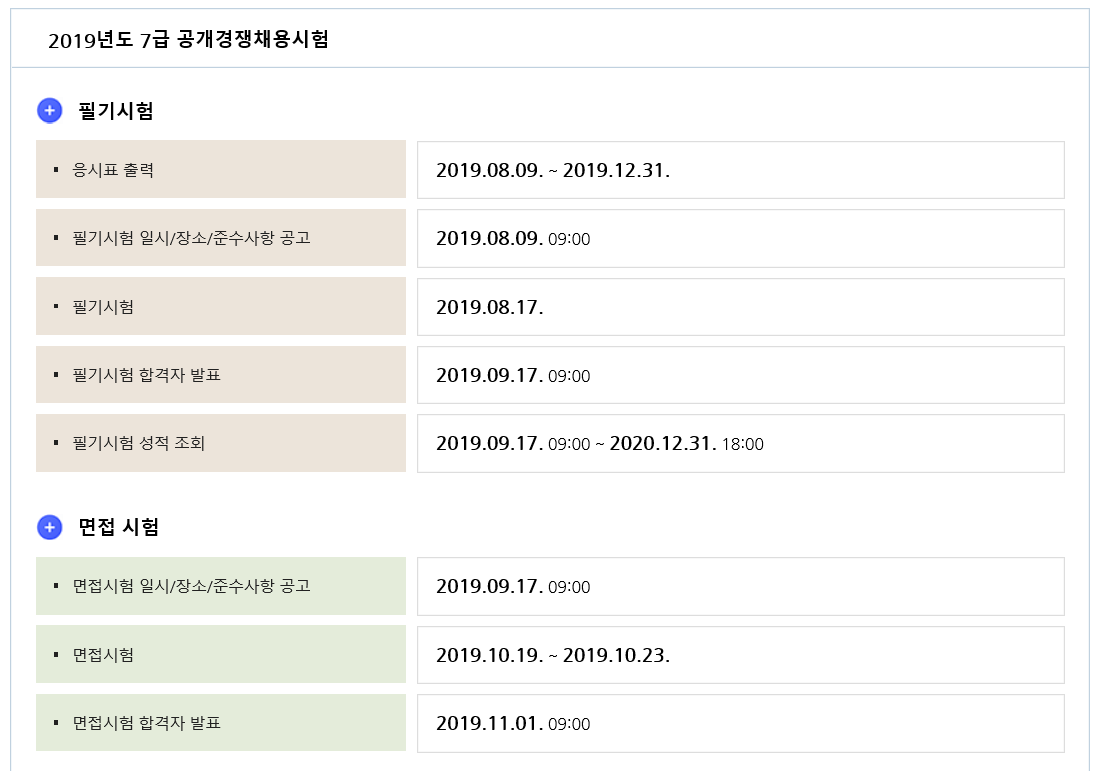Select the 2019.11.01. 09:00 date box
Screen dimensions: 1103x771
pyautogui.click(x=740, y=723)
